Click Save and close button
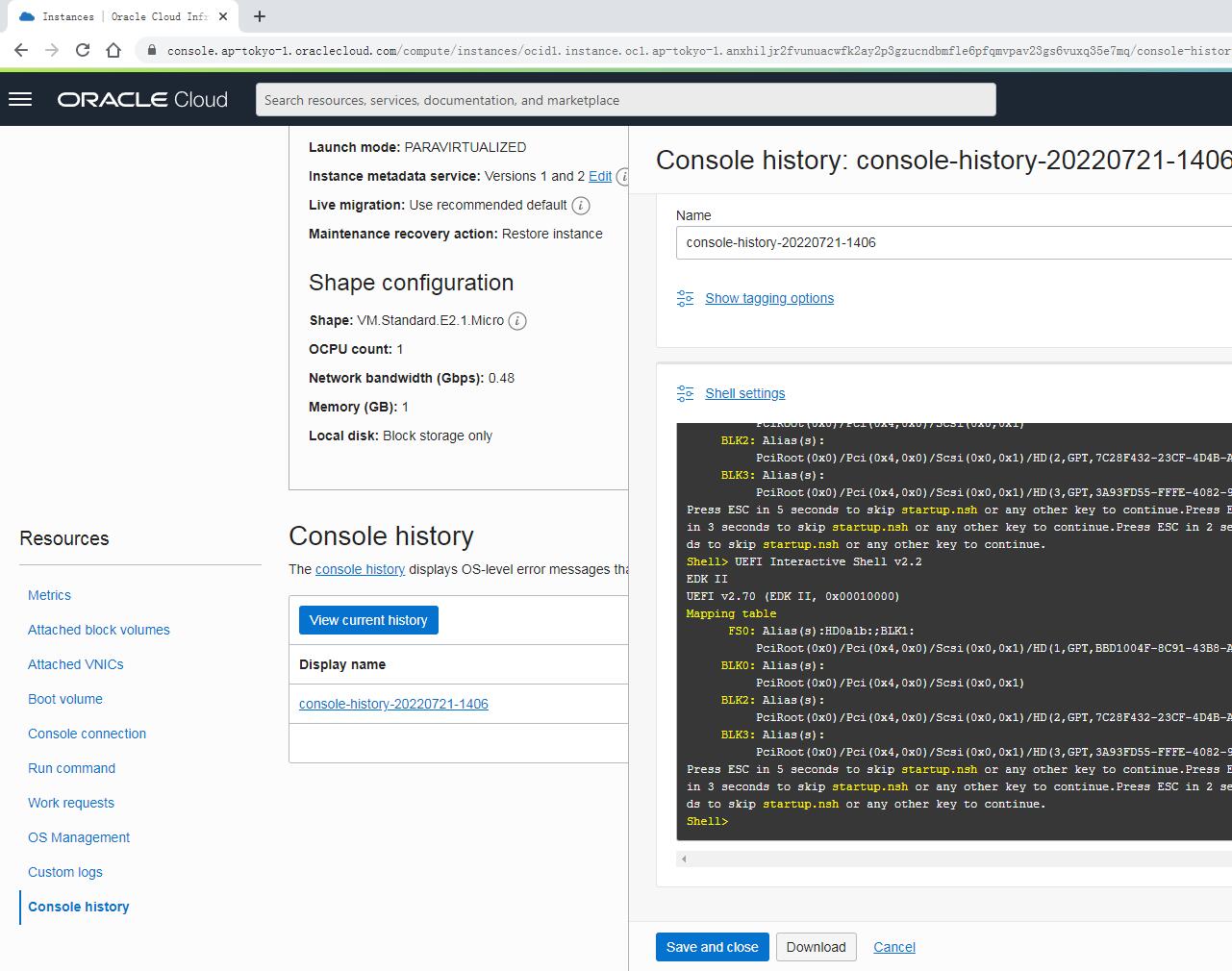The height and width of the screenshot is (971, 1232). [713, 947]
